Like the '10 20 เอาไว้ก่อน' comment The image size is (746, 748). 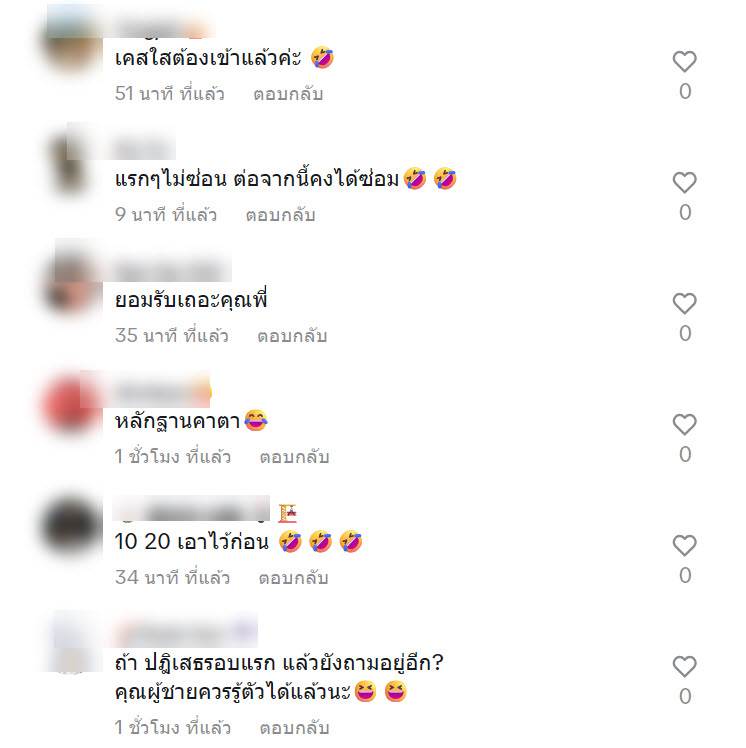point(684,545)
